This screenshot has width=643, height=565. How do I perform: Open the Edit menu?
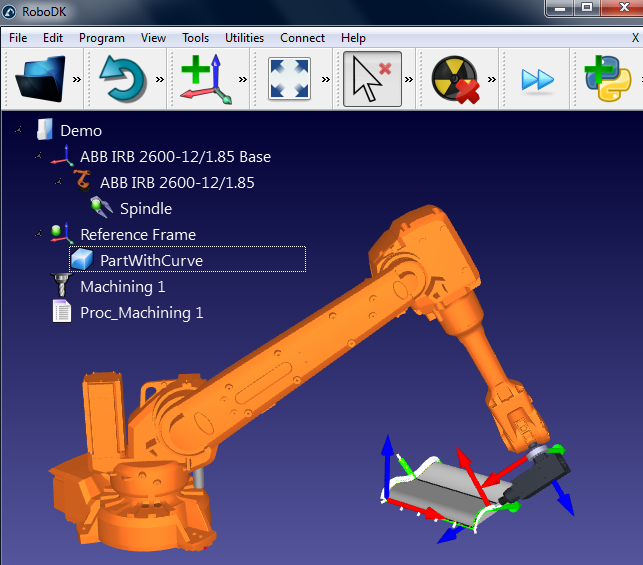coord(53,38)
